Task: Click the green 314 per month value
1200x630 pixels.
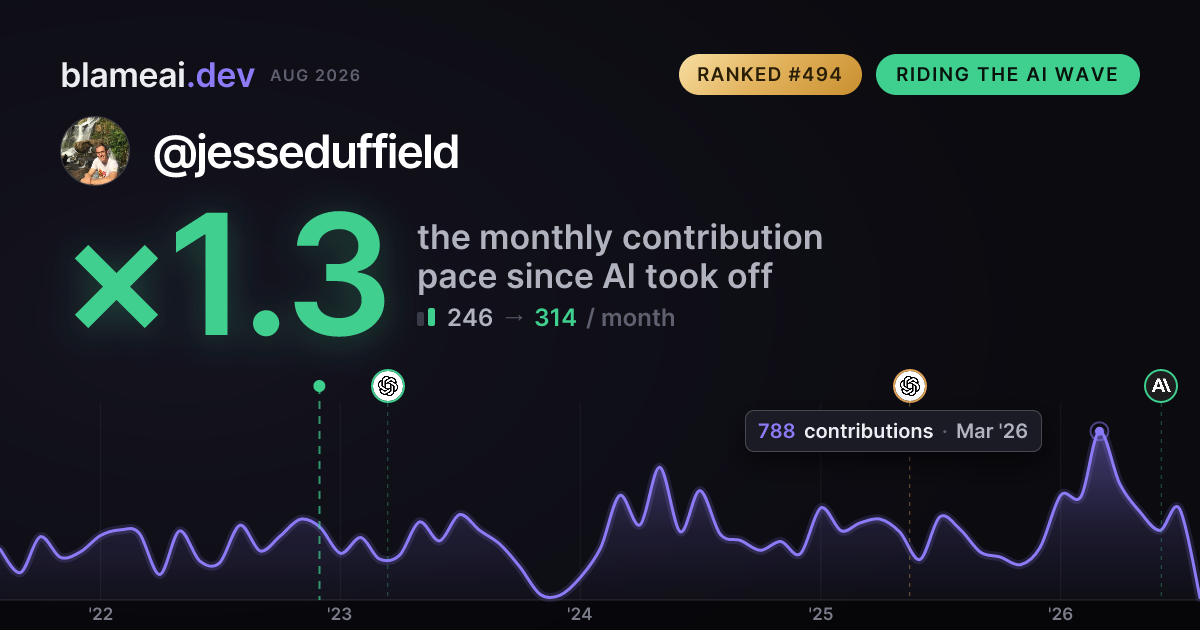Action: click(555, 318)
